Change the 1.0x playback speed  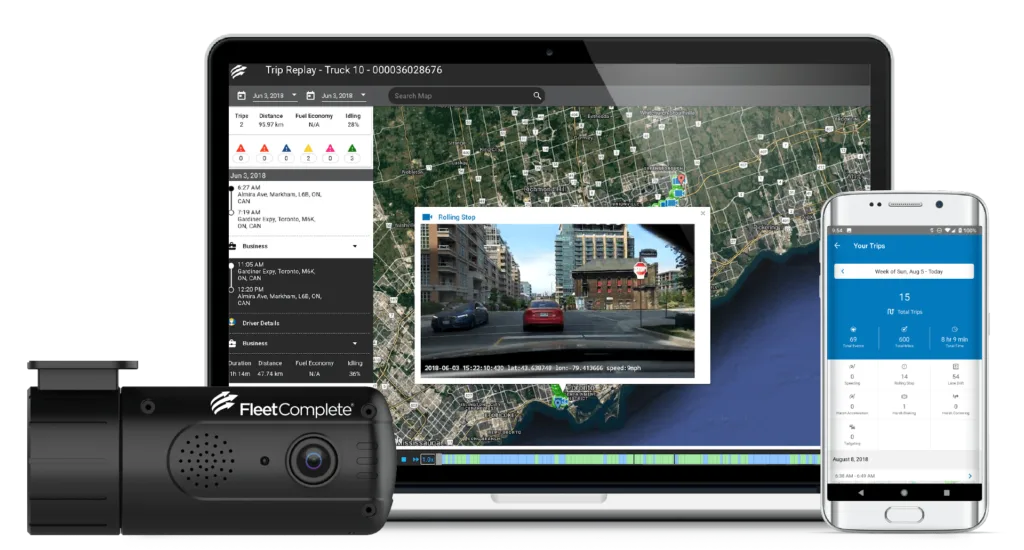428,459
